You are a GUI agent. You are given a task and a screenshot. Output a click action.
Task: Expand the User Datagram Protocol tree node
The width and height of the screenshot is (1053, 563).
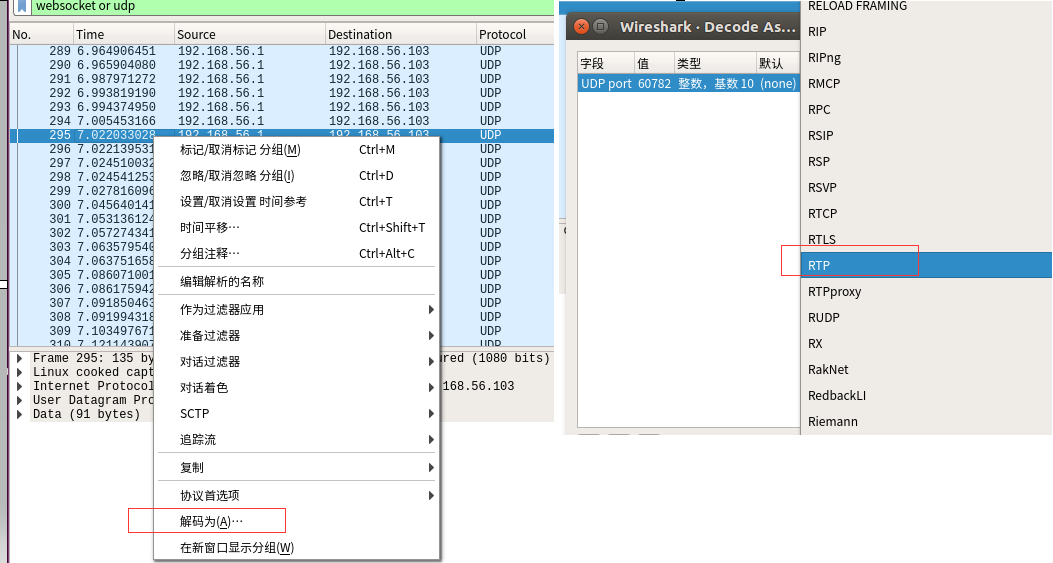20,400
